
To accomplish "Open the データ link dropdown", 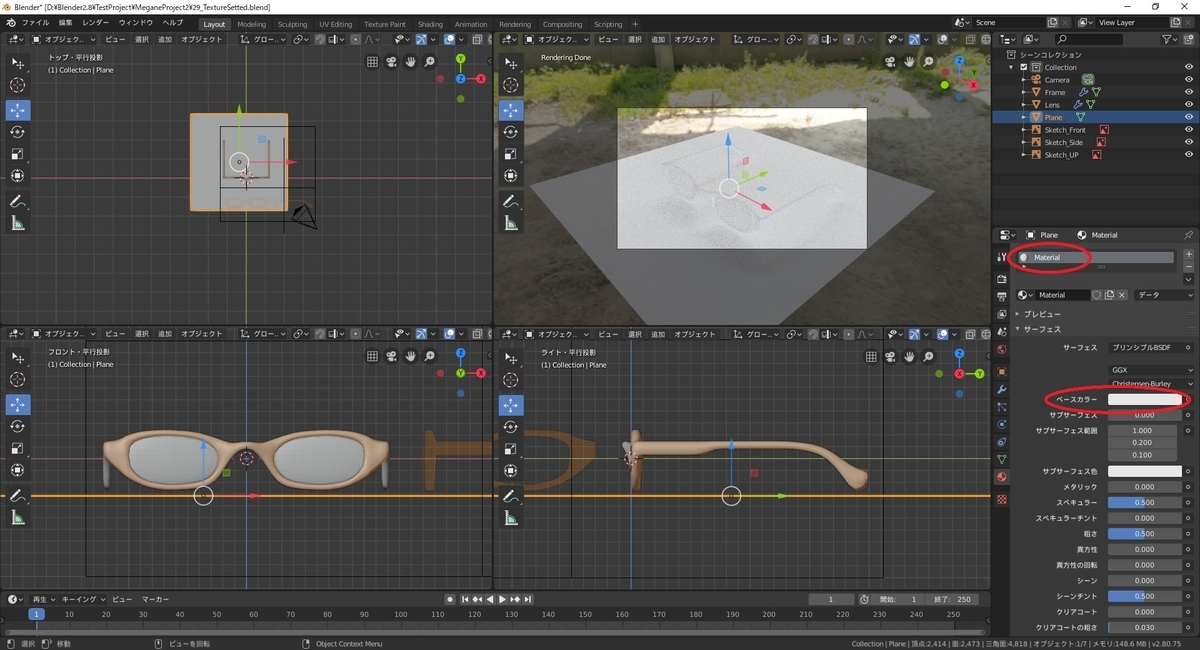I will click(x=1165, y=295).
